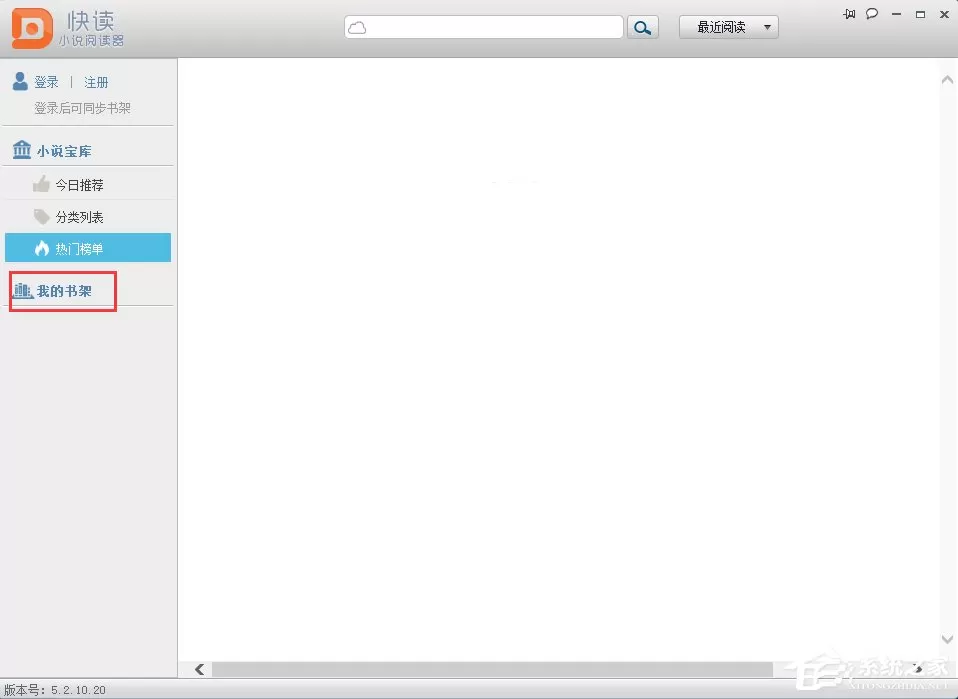Click the tag icon beside 分类列表
Image resolution: width=958 pixels, height=699 pixels.
click(x=42, y=216)
